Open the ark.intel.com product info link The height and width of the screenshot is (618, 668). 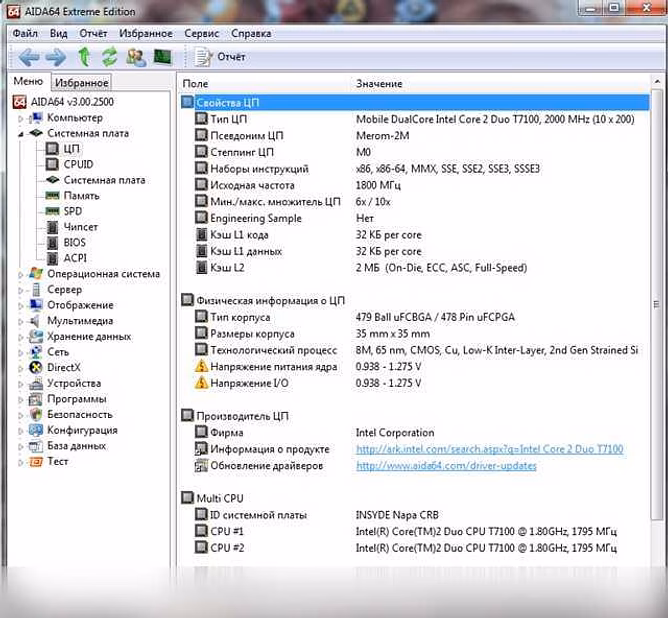tap(489, 449)
